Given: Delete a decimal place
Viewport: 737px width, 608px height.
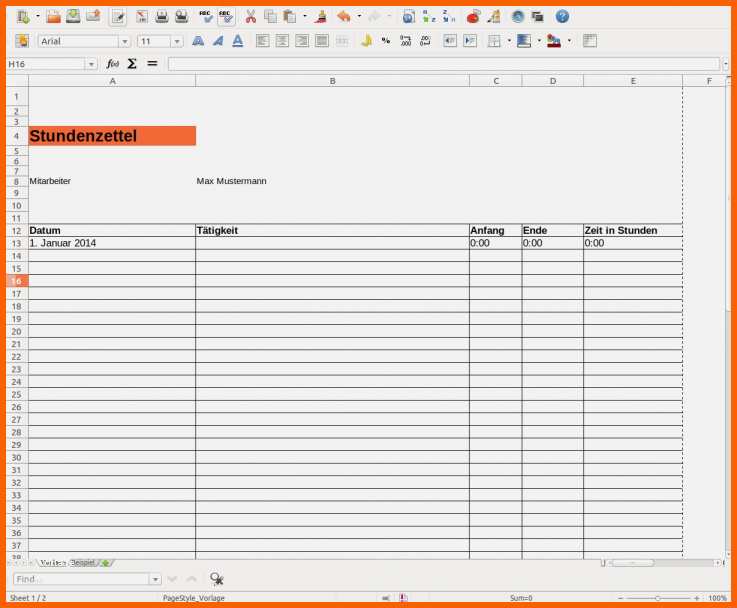Looking at the screenshot, I should coord(425,41).
